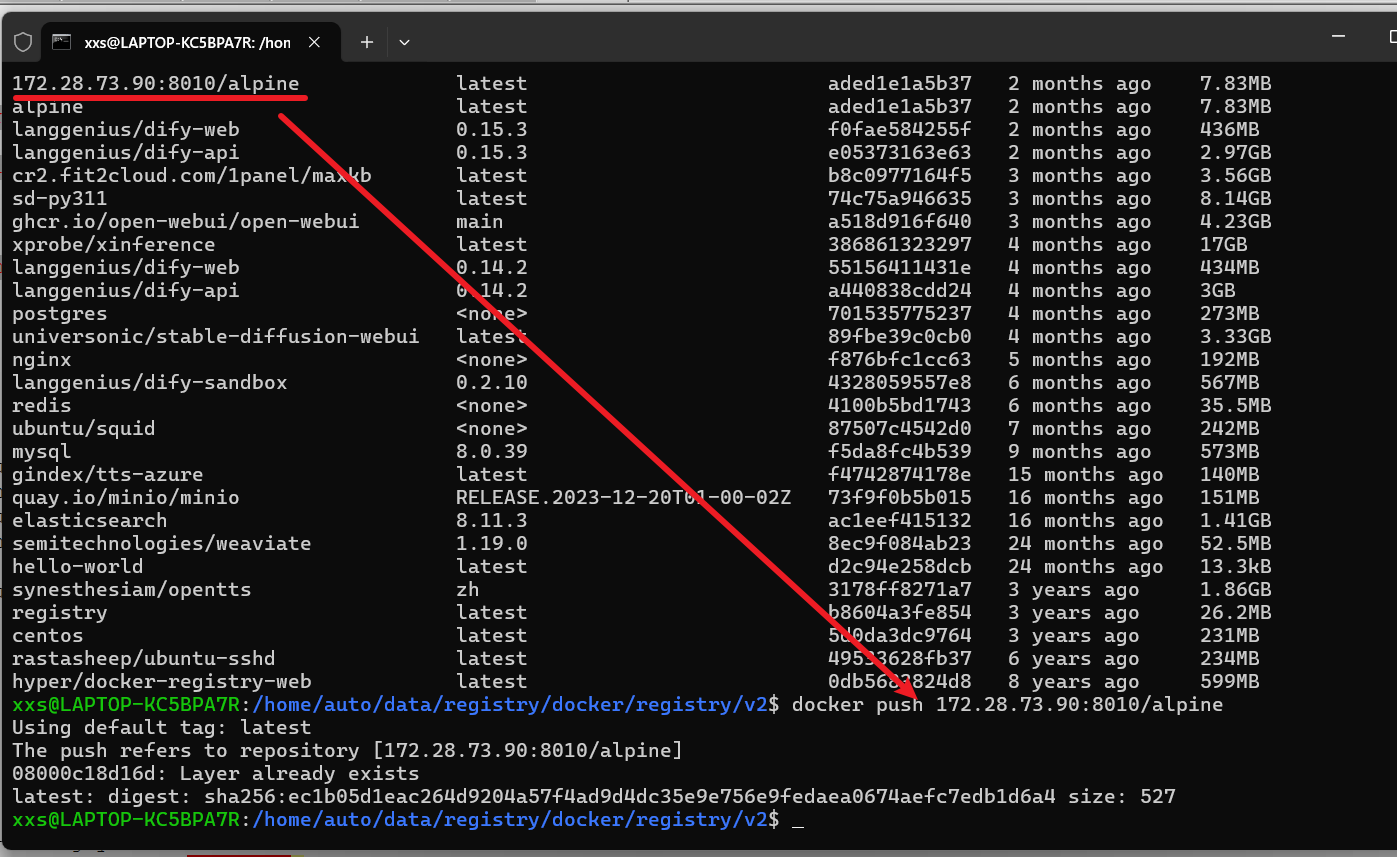Viewport: 1397px width, 857px height.
Task: Select universonic/stable-diffusion-webui repository
Action: (x=215, y=337)
